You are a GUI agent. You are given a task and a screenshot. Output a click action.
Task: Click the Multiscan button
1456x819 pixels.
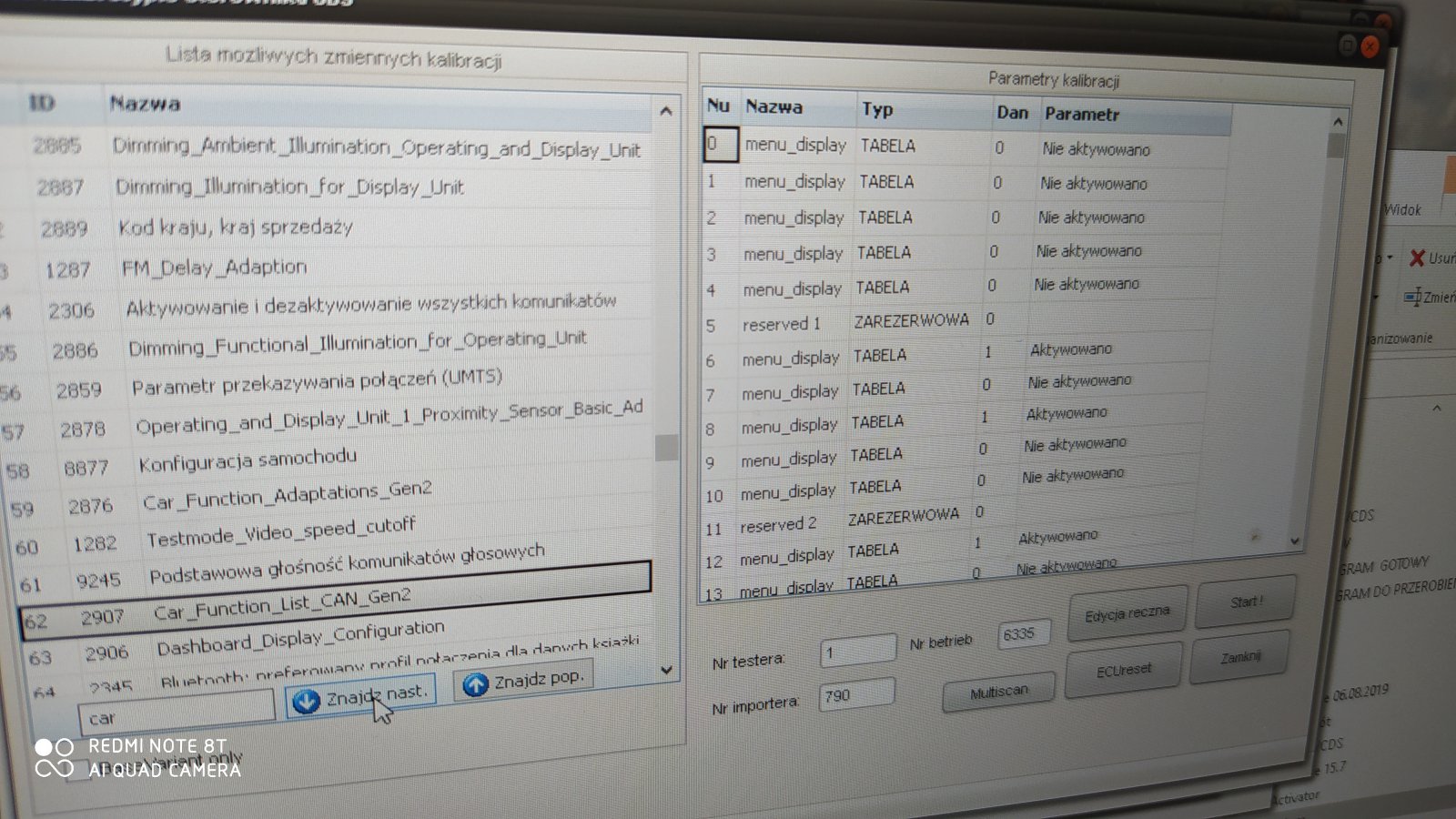click(998, 693)
